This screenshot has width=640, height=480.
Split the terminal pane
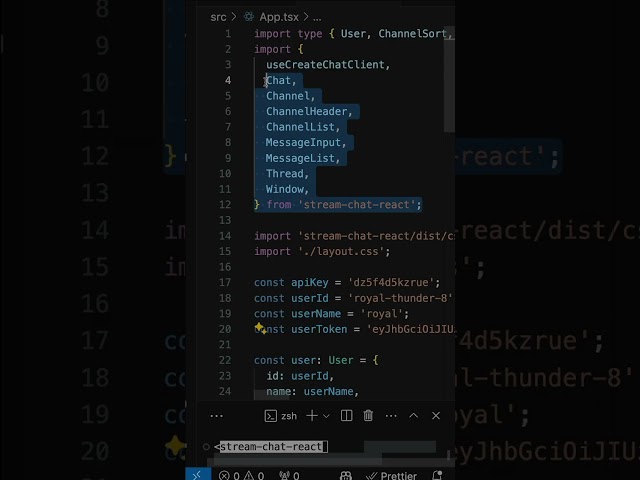(x=347, y=416)
